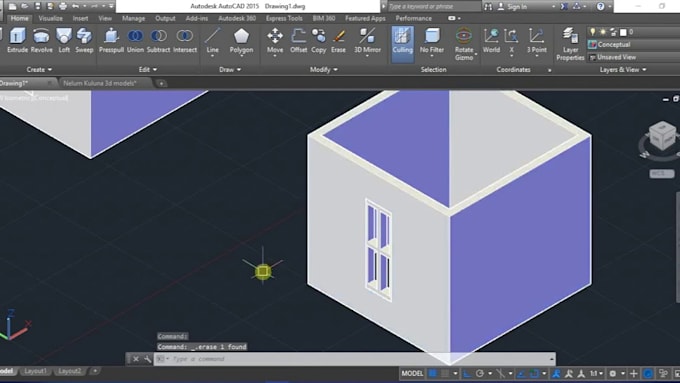
Task: Toggle ortho mode in status bar
Action: (467, 373)
